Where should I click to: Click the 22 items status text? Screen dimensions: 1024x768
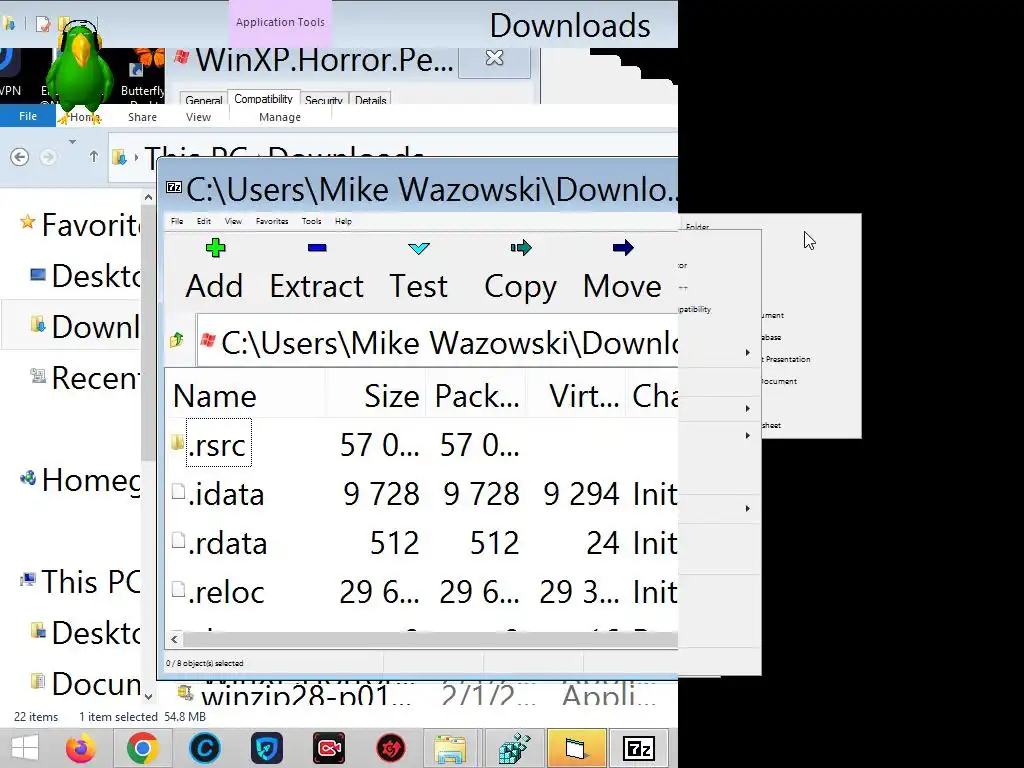pos(36,716)
